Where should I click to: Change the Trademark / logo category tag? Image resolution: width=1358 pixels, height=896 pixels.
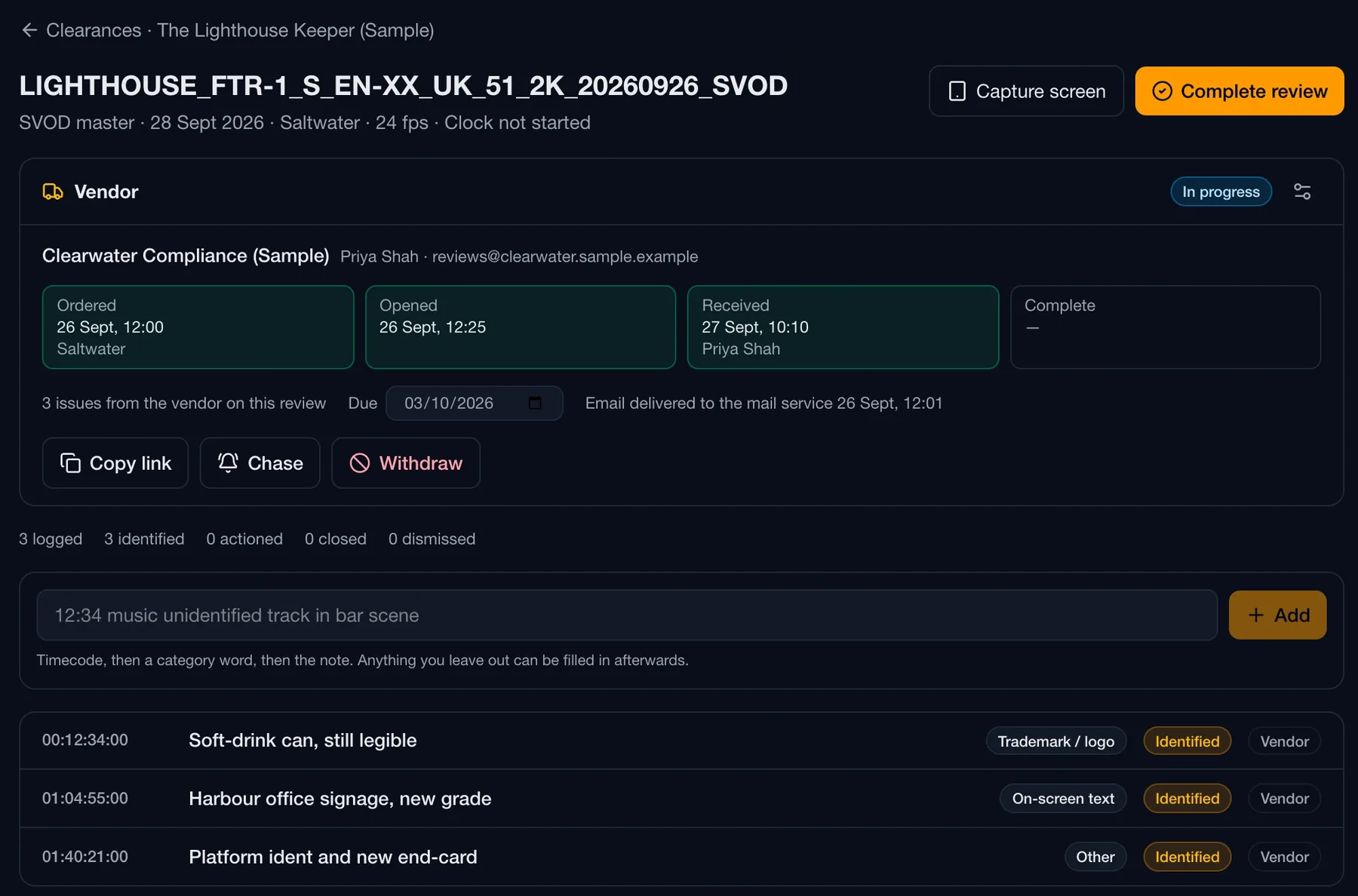tap(1055, 741)
